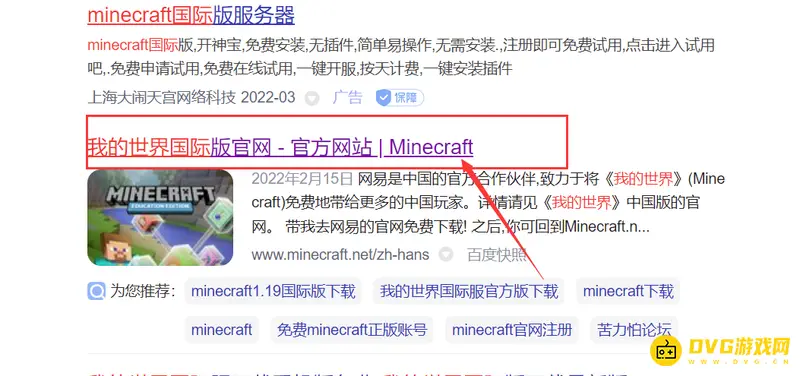Click 上海大闹天宫网络科技 advertiser name
Screen dimensions: 800x376
click(162, 97)
